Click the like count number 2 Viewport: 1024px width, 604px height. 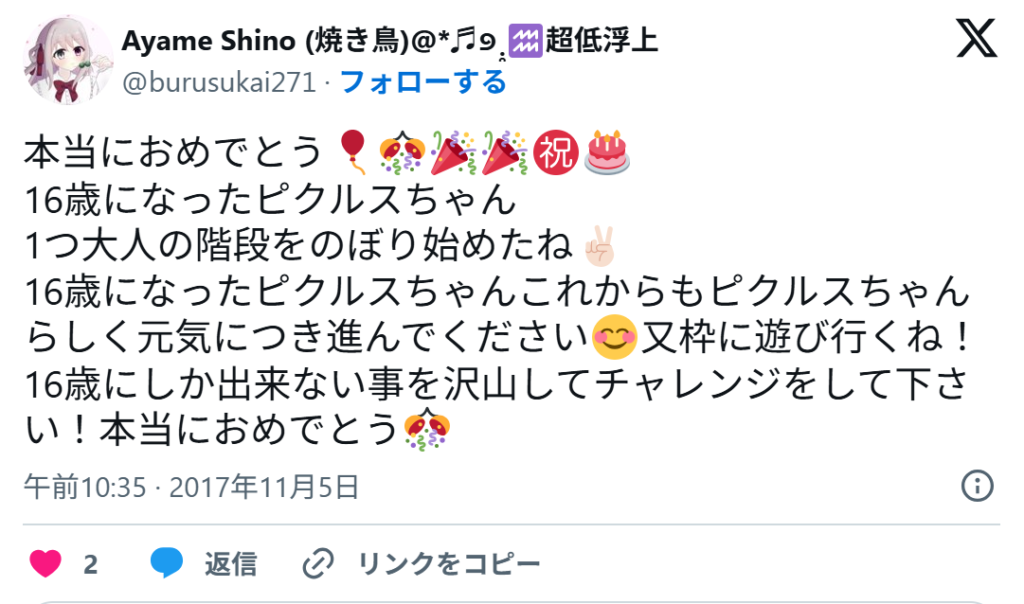coord(91,564)
